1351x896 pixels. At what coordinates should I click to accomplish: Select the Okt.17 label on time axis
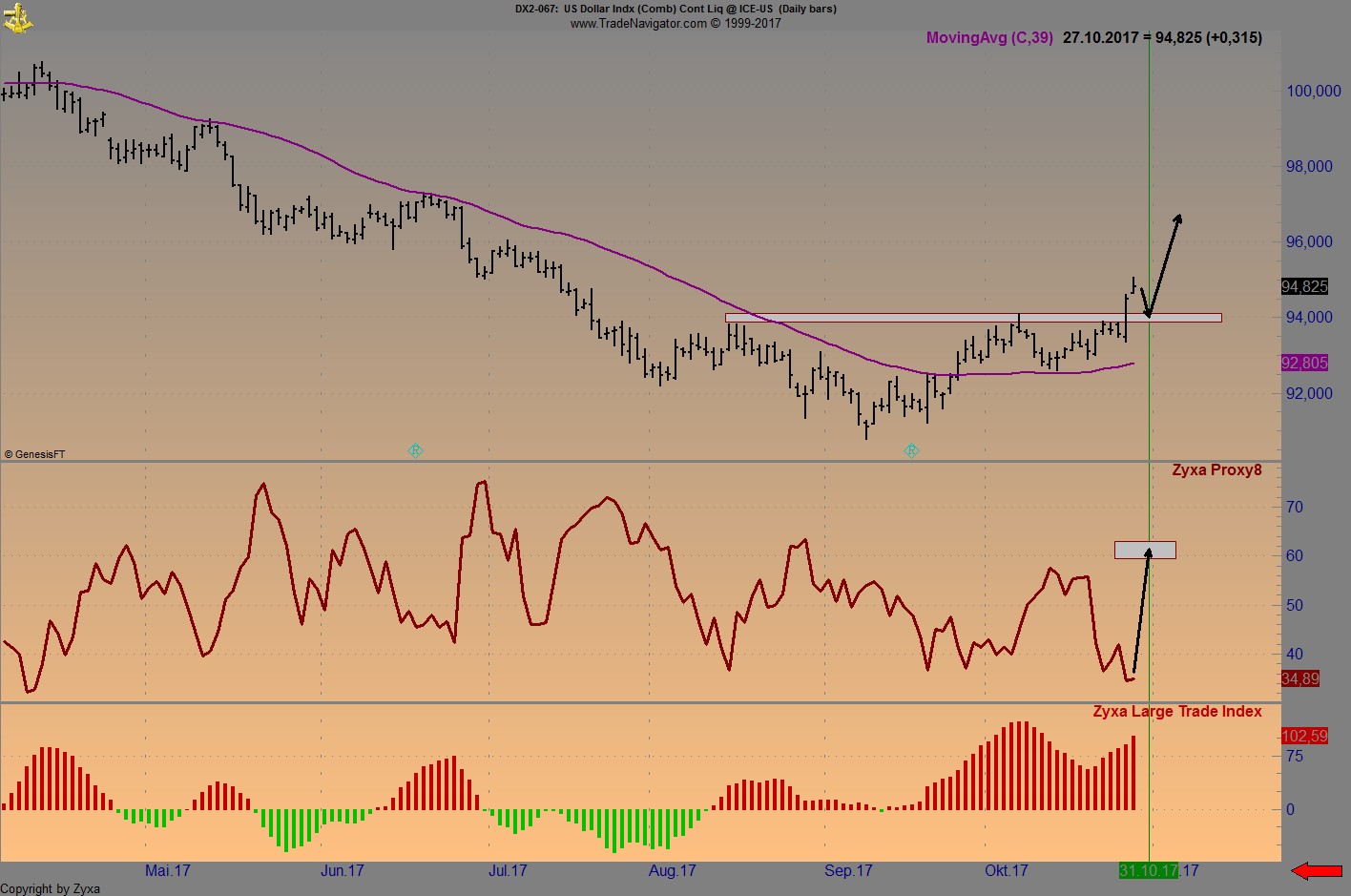(1006, 870)
